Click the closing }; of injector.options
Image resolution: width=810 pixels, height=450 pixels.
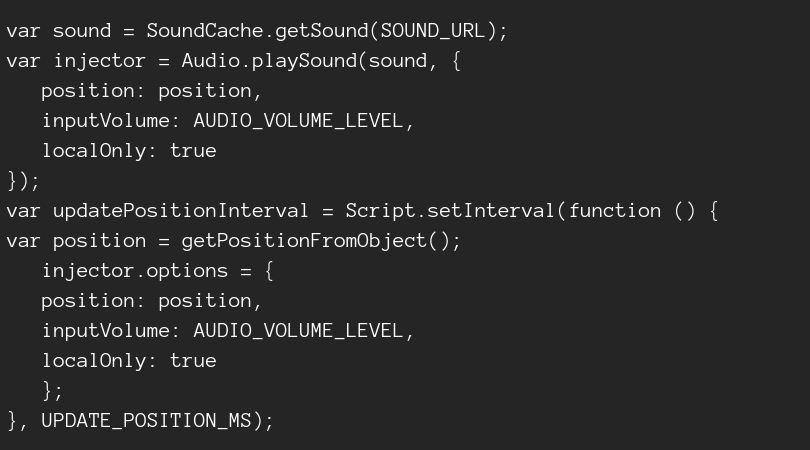52,390
